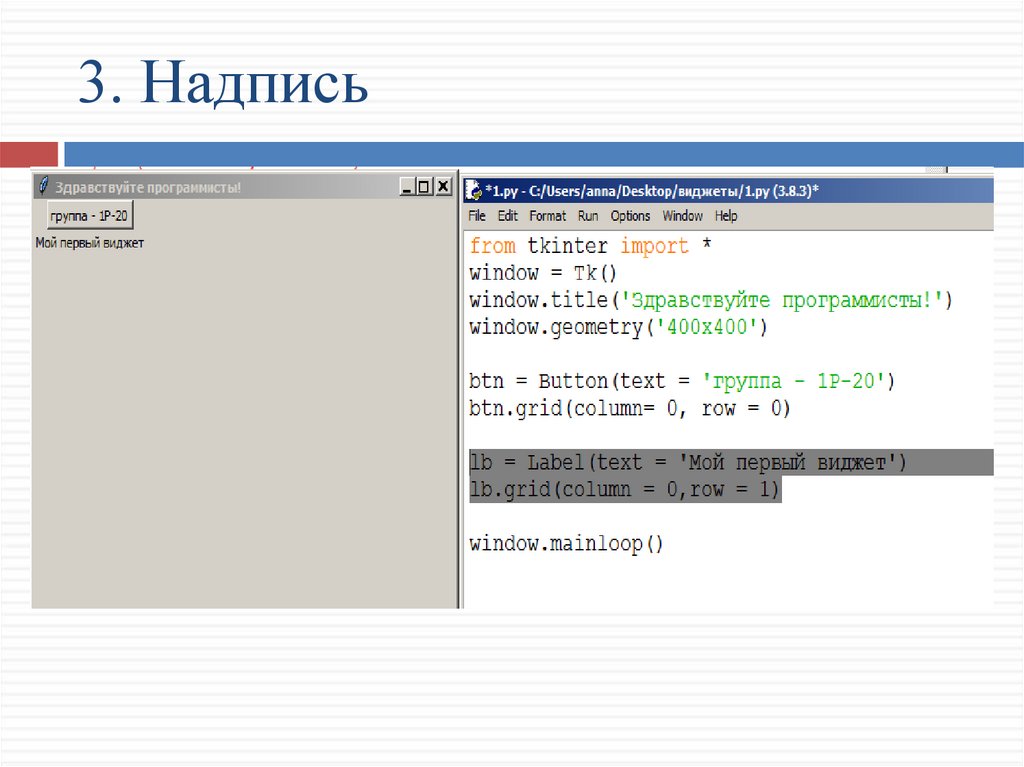The image size is (1024, 767).
Task: Open the Options menu in IDLE
Action: (x=630, y=216)
